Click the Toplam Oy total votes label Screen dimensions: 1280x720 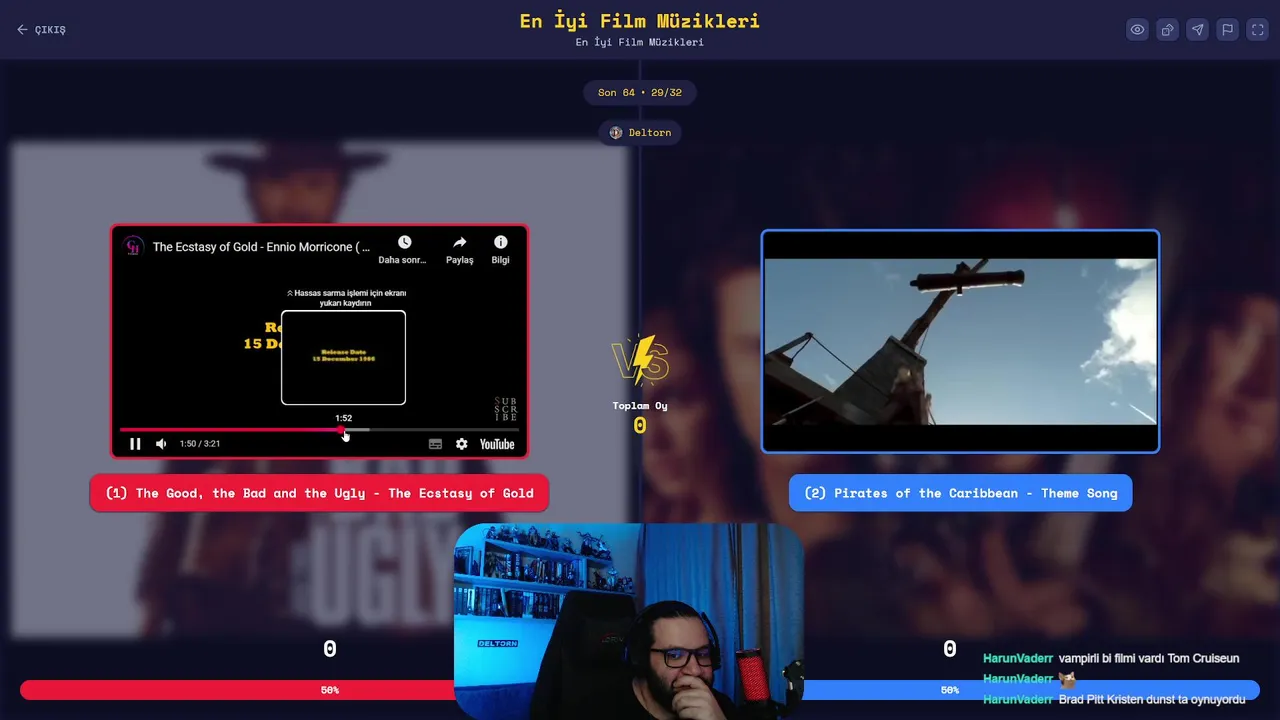(x=640, y=406)
